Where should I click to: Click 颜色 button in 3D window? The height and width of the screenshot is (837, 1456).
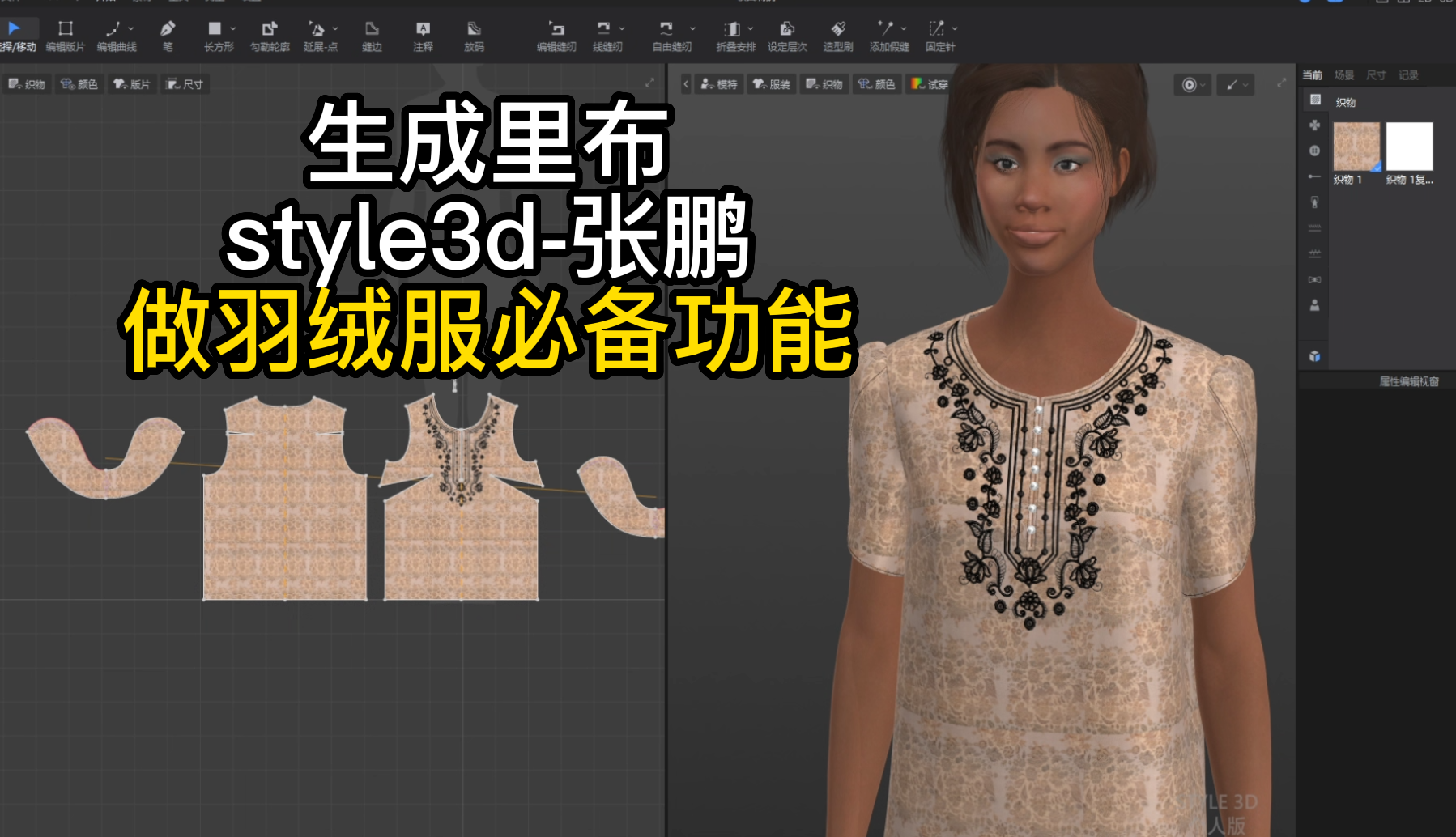(877, 84)
